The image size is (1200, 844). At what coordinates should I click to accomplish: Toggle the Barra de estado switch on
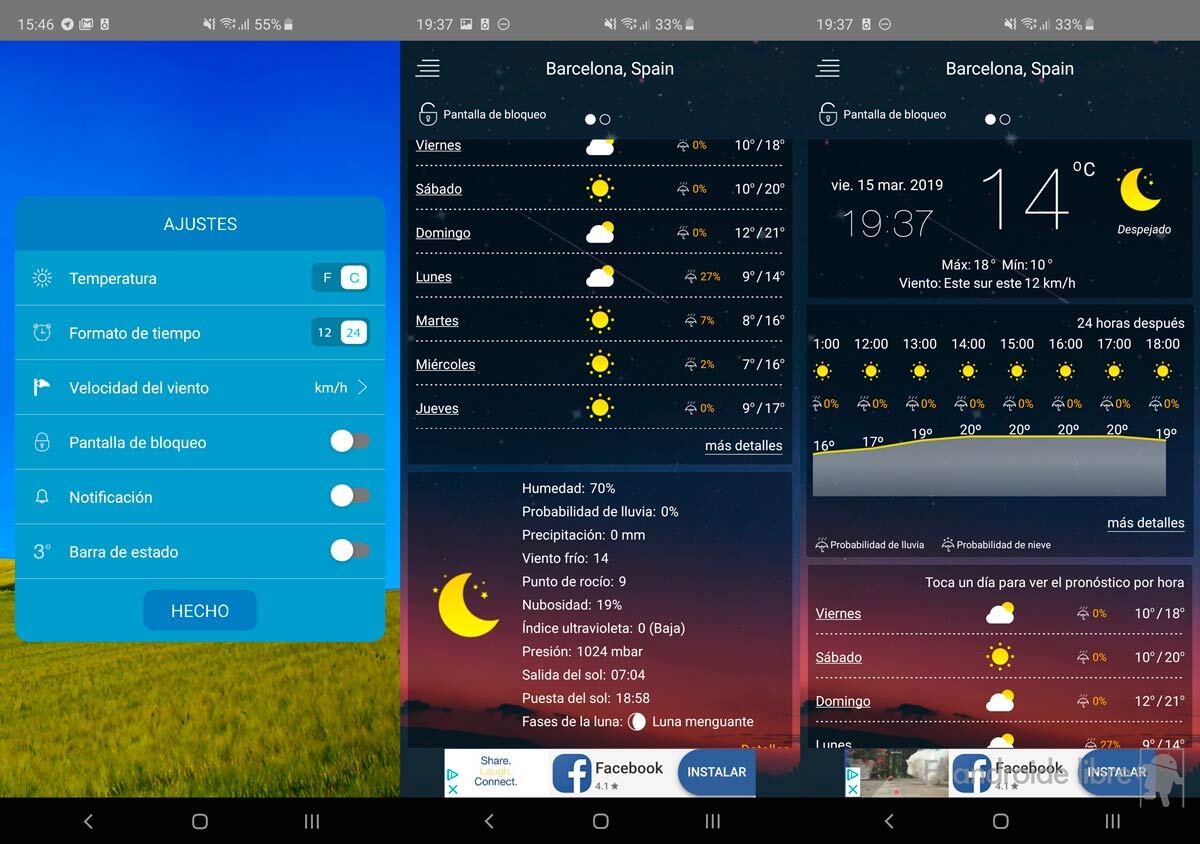(x=350, y=551)
